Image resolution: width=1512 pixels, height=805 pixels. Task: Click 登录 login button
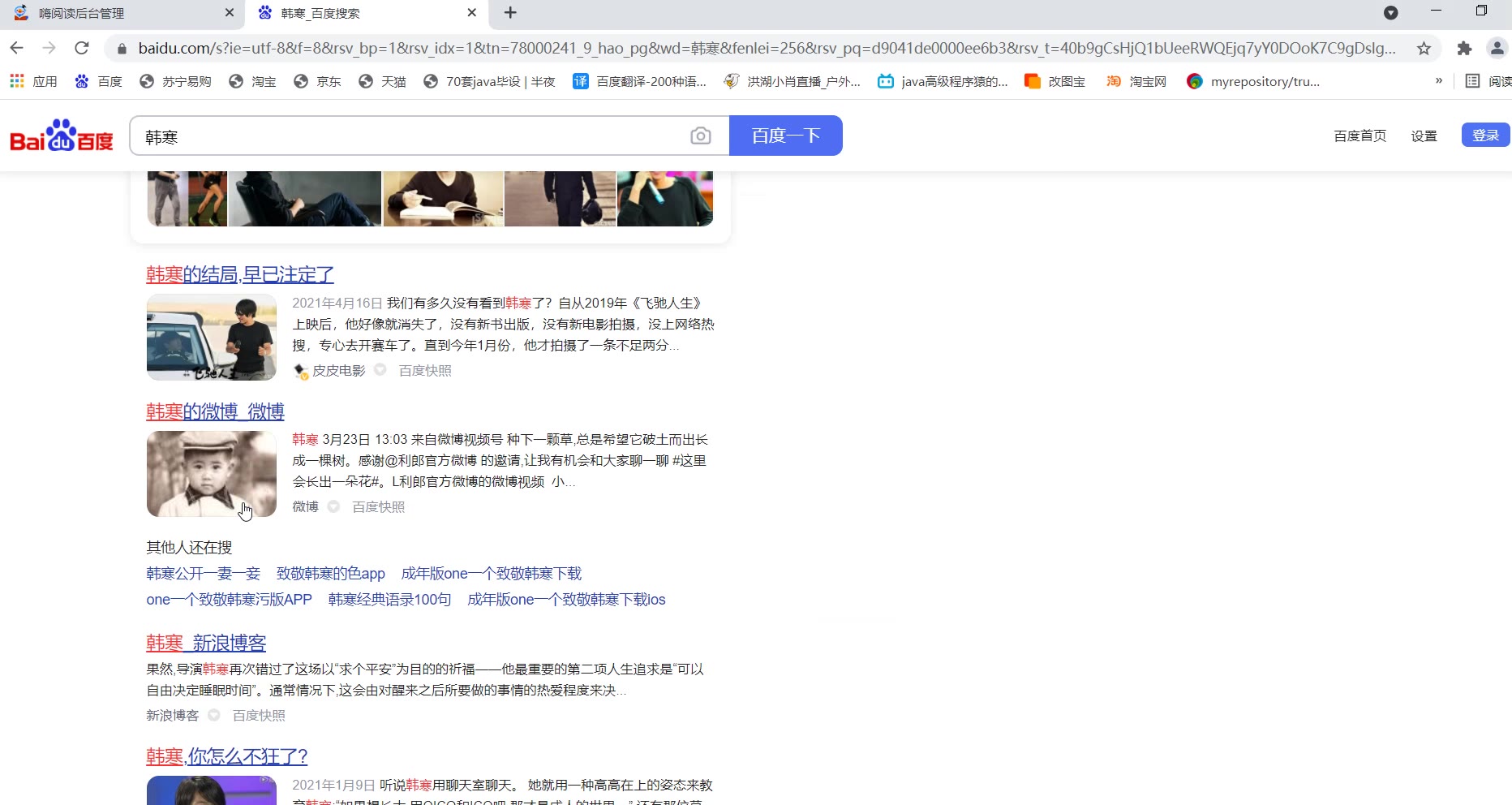(1486, 136)
